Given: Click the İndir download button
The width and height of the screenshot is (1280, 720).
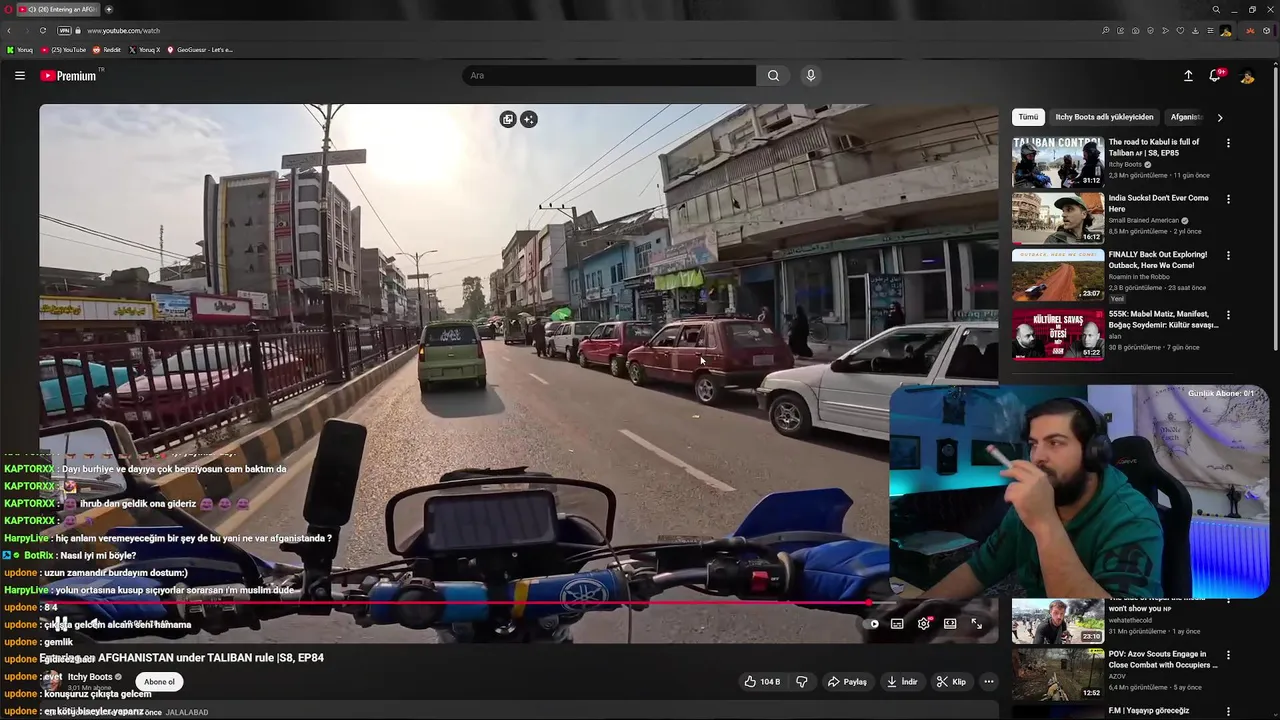Looking at the screenshot, I should [x=902, y=682].
